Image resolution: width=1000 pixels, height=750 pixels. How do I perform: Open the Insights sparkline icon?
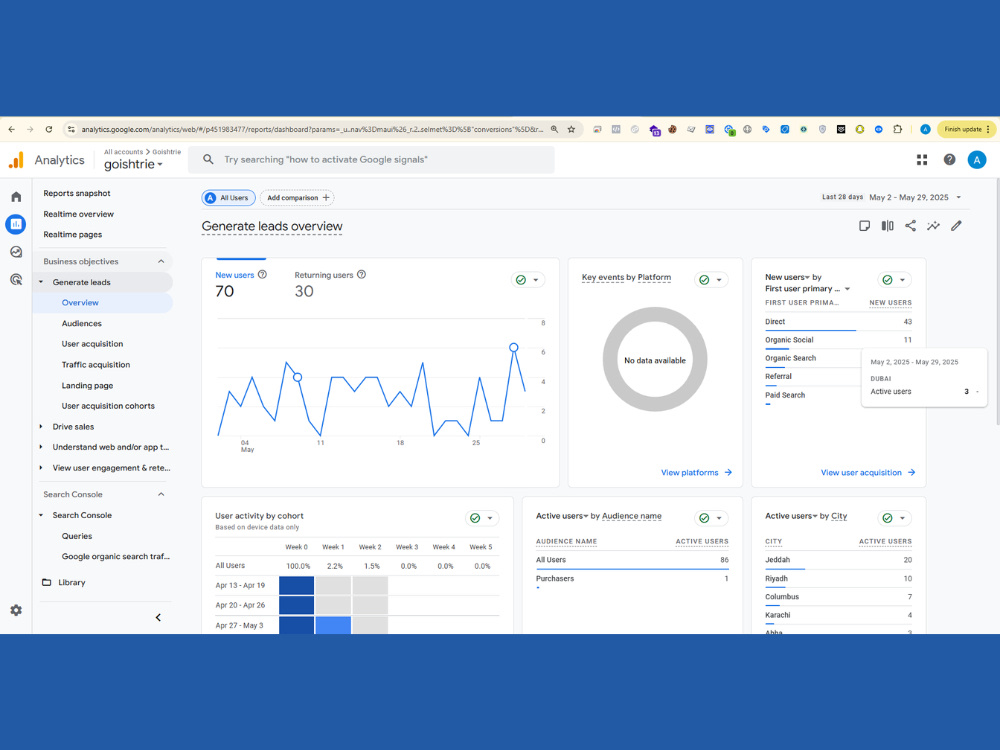(933, 226)
